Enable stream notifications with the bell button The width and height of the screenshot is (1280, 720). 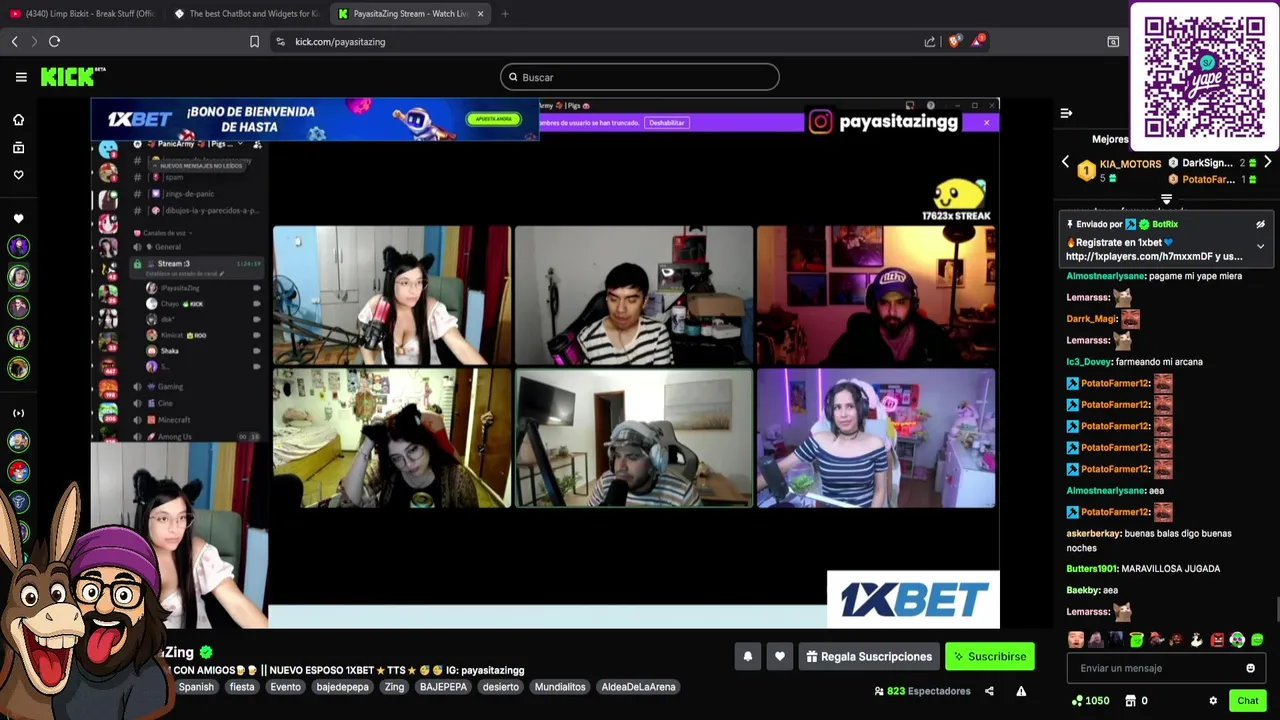pos(747,657)
